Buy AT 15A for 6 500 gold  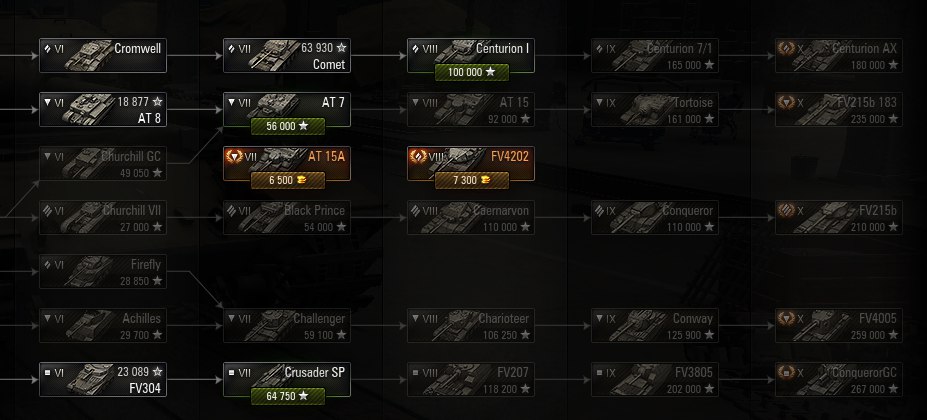288,180
